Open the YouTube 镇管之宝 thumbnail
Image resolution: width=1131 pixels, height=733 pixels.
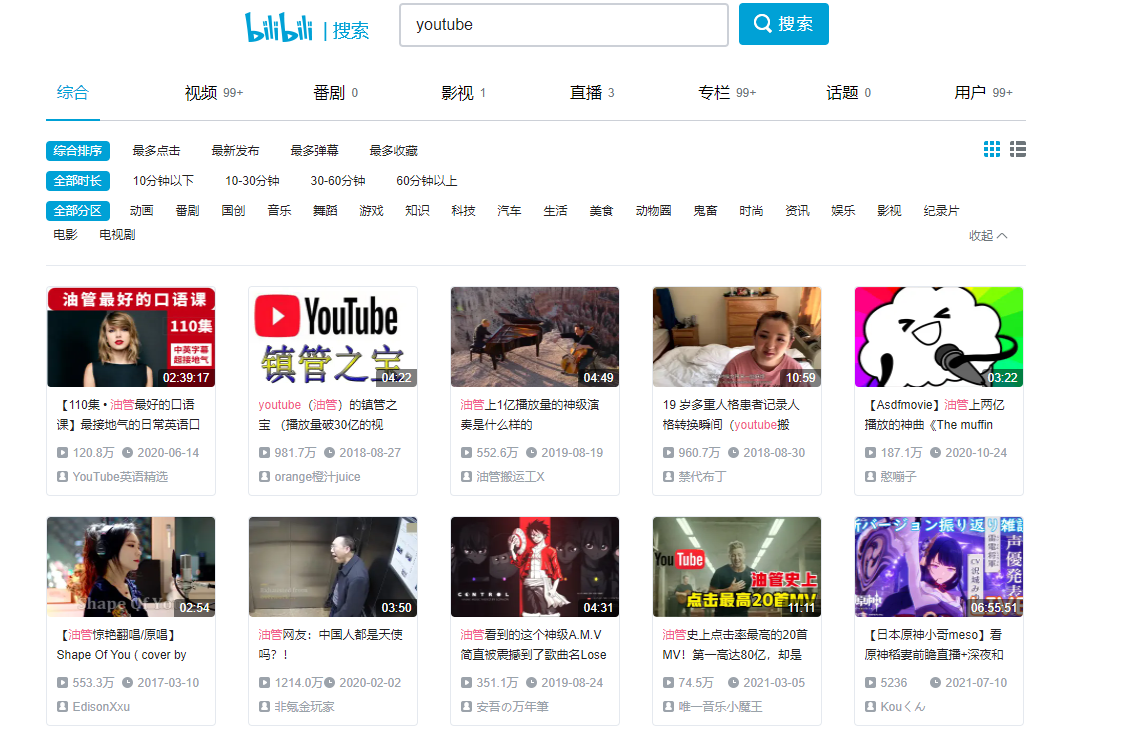coord(333,337)
